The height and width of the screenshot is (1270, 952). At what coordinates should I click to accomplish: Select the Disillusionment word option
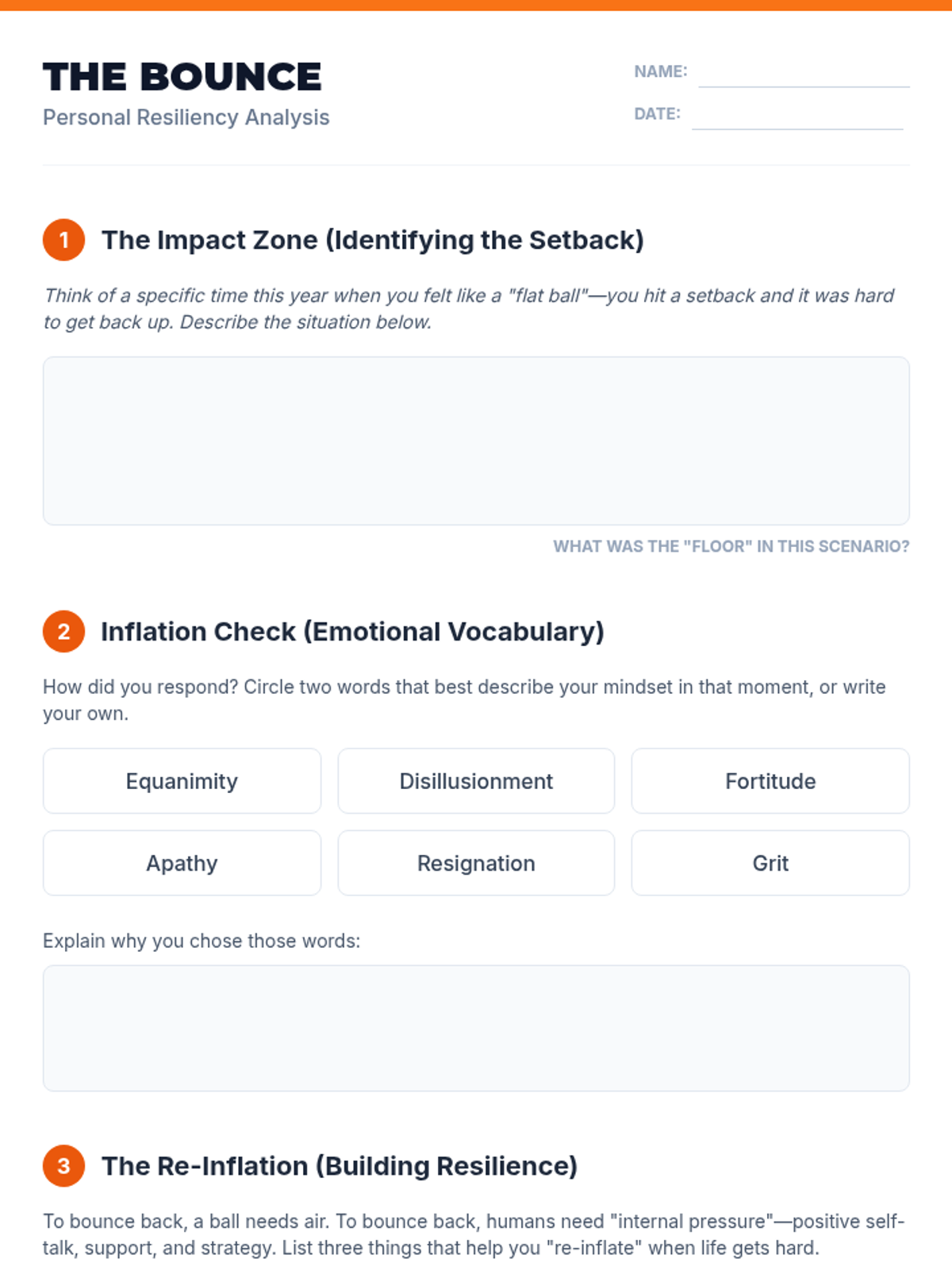point(476,781)
